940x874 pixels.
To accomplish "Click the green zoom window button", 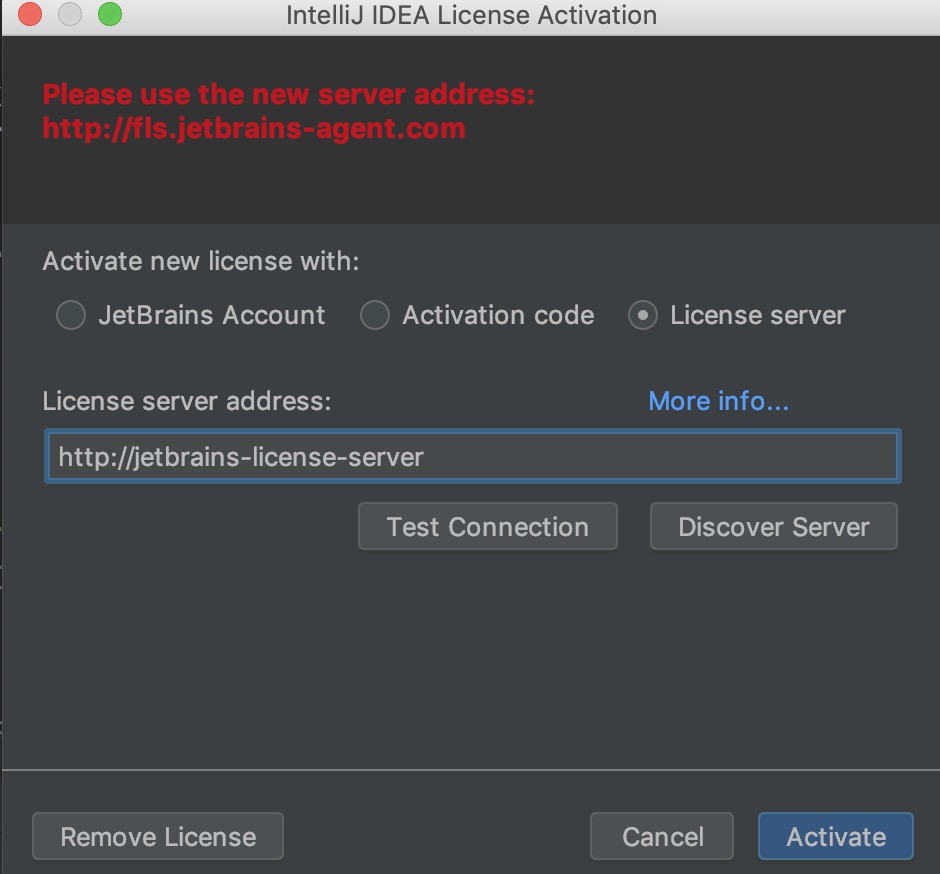I will click(x=109, y=15).
